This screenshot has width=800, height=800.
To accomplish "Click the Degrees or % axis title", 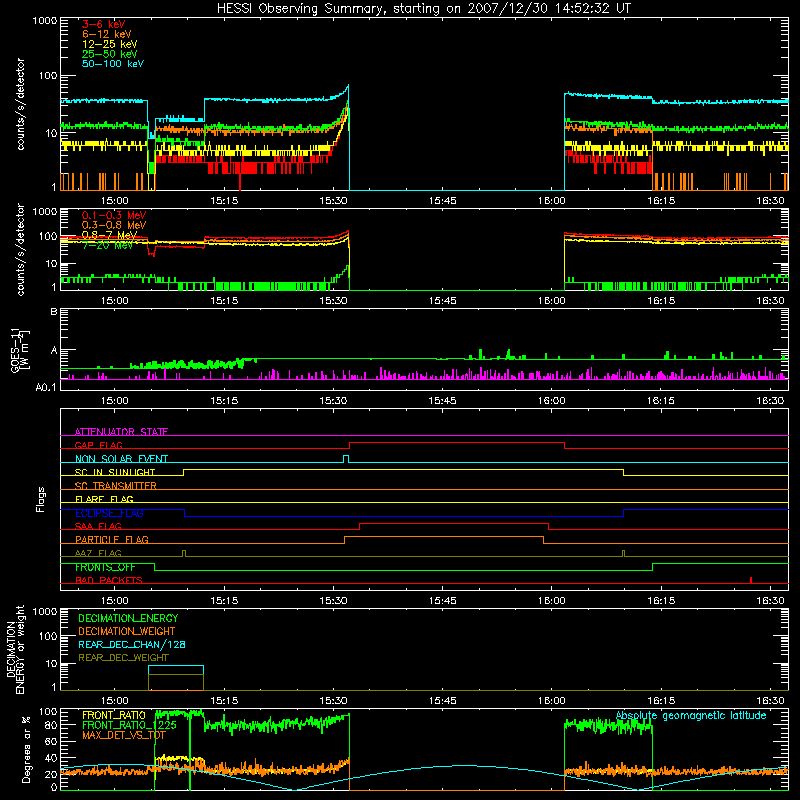I will 26,749.
